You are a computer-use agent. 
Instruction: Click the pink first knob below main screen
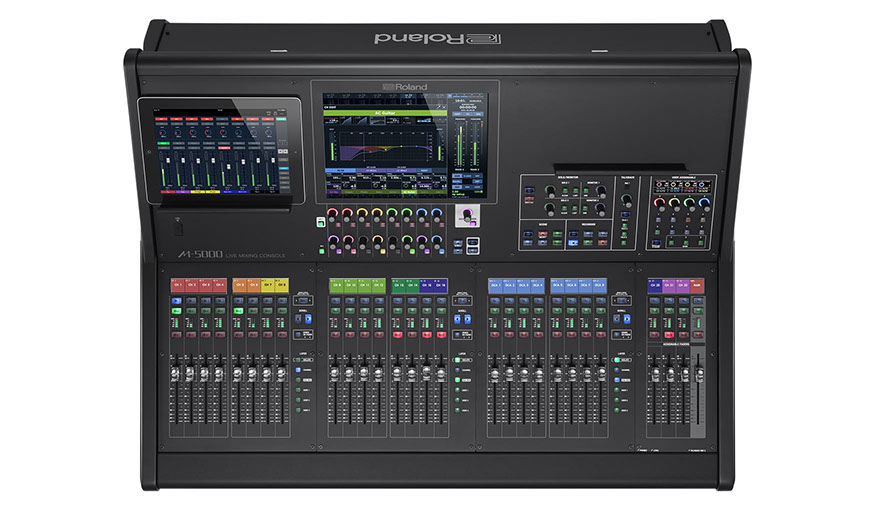tap(333, 213)
